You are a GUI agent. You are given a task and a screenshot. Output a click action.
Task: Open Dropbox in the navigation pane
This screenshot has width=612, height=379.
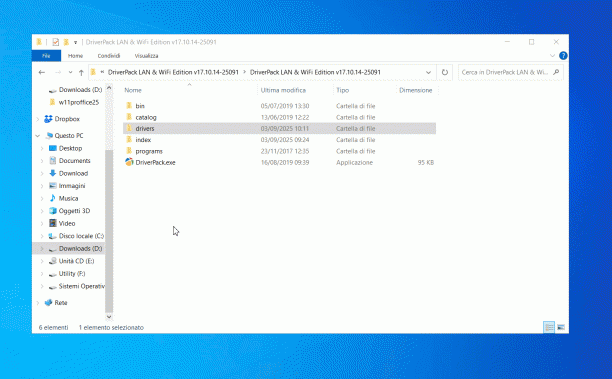pos(67,119)
